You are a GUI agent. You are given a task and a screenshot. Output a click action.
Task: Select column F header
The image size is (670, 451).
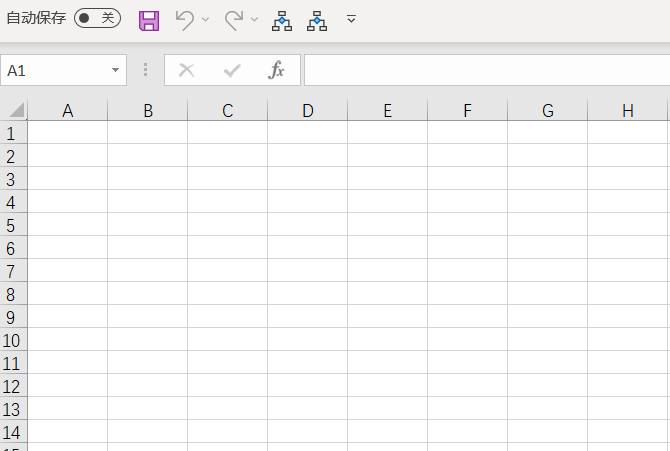pyautogui.click(x=467, y=111)
